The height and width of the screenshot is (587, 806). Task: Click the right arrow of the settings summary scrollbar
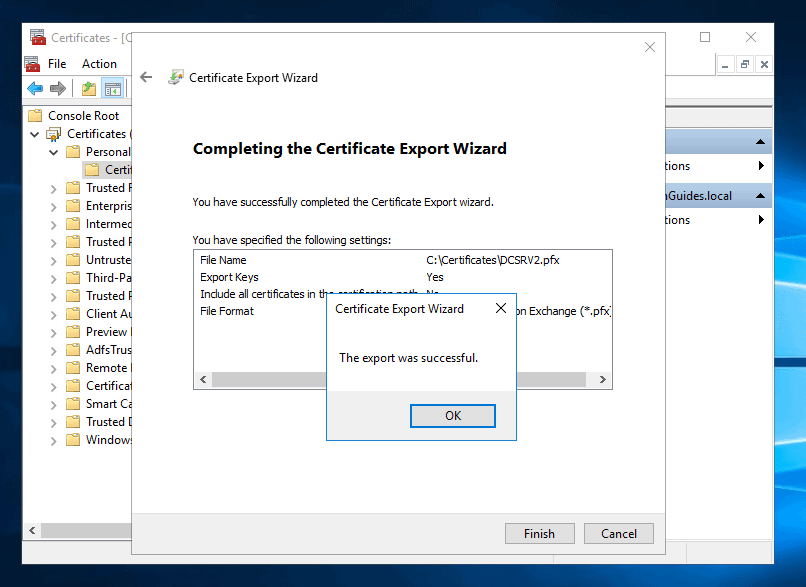coord(601,379)
